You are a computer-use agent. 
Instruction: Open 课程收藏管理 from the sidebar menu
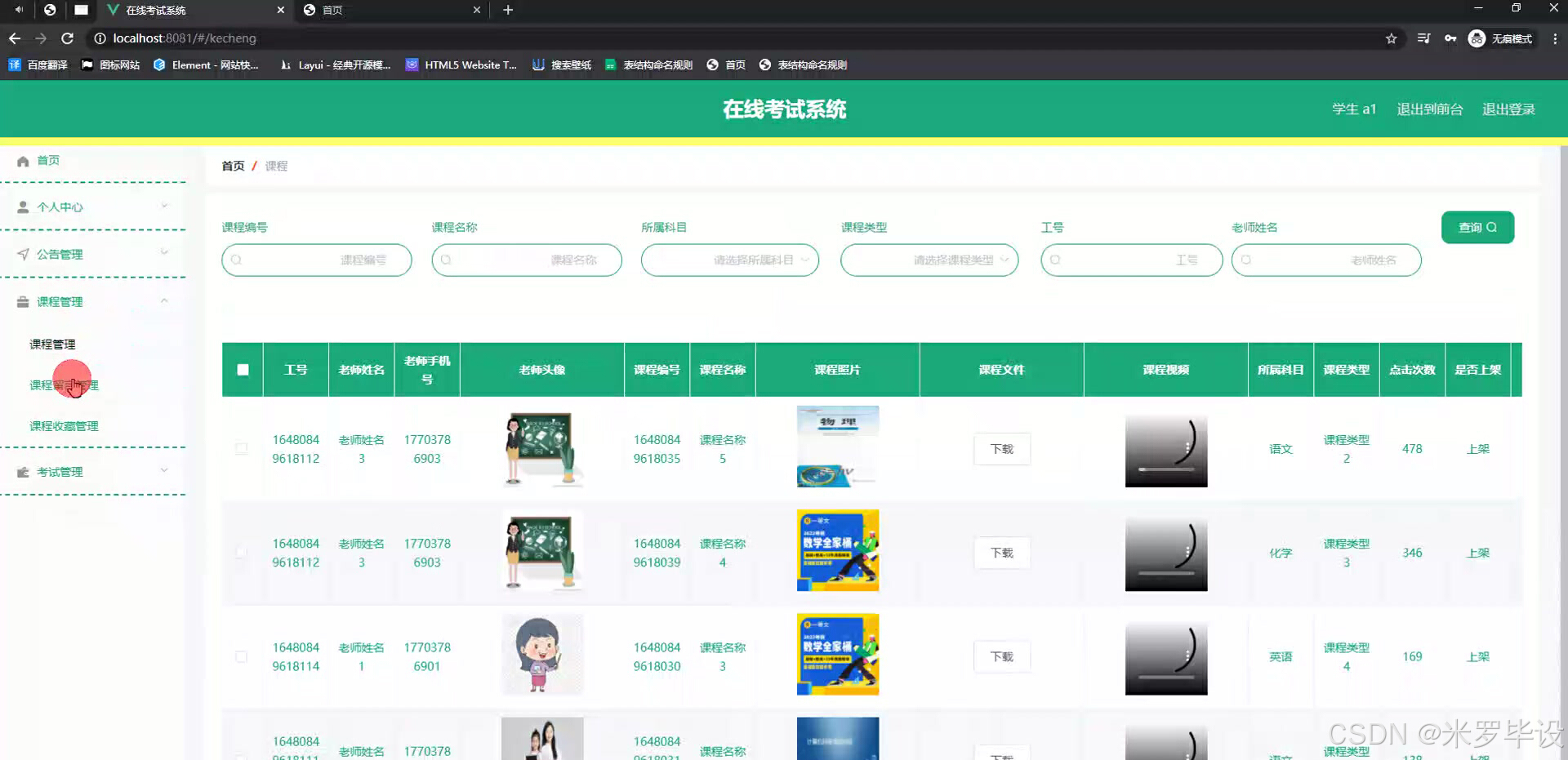(64, 425)
